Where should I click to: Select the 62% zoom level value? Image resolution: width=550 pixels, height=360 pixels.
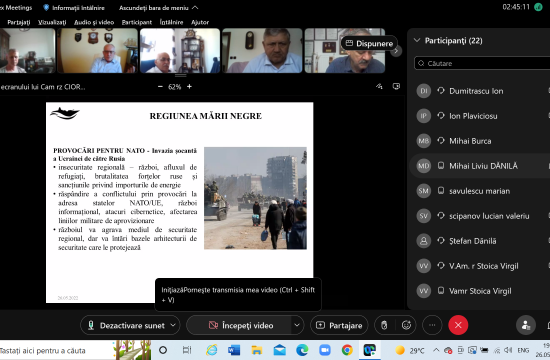click(x=175, y=87)
